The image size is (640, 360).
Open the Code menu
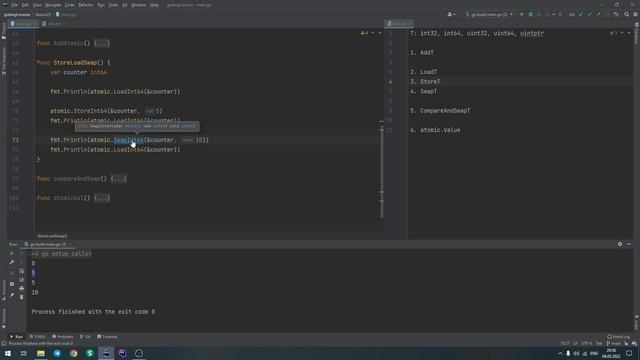pyautogui.click(x=70, y=5)
